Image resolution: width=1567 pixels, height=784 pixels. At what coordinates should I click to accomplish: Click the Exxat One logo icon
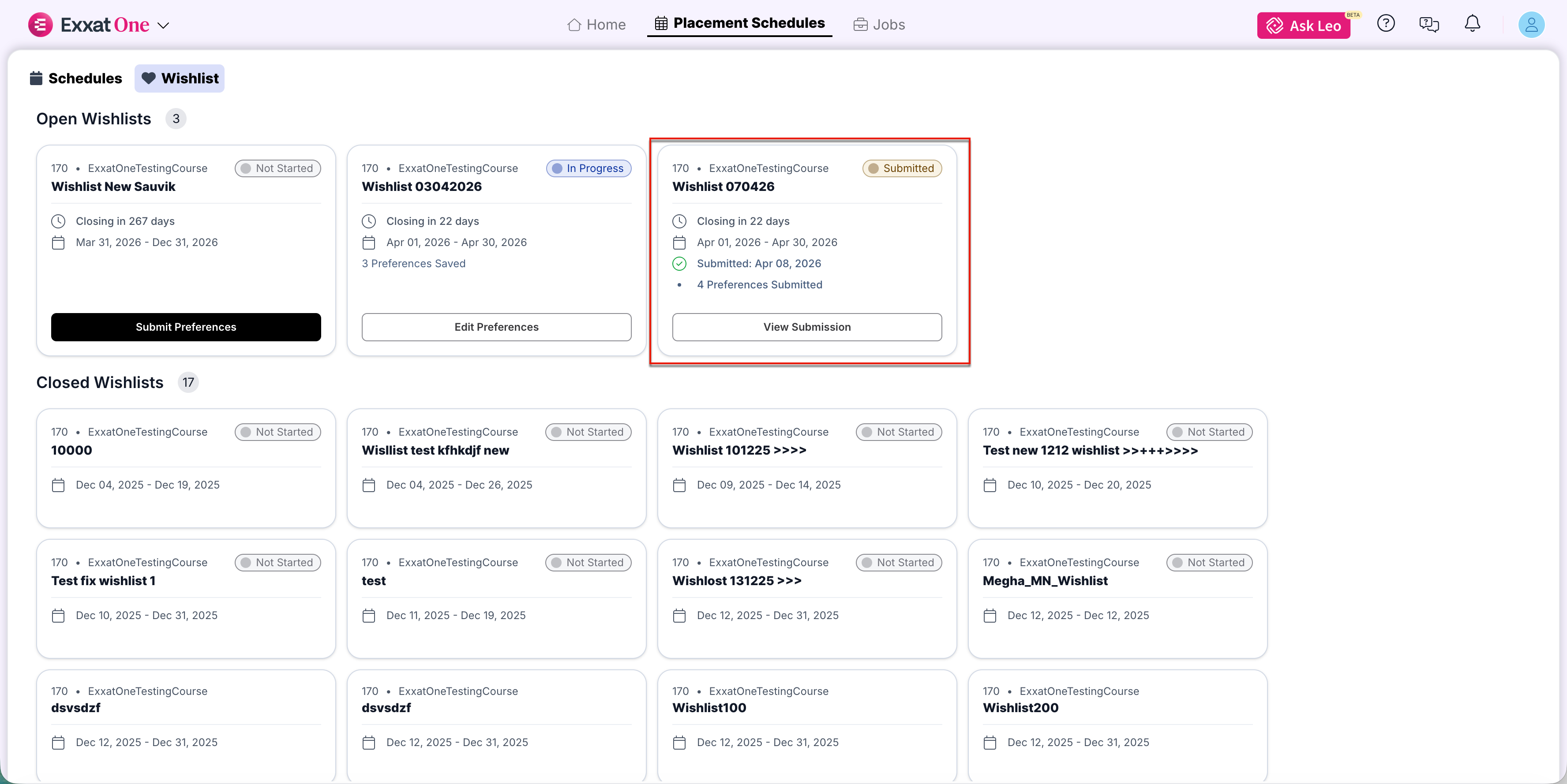tap(40, 25)
